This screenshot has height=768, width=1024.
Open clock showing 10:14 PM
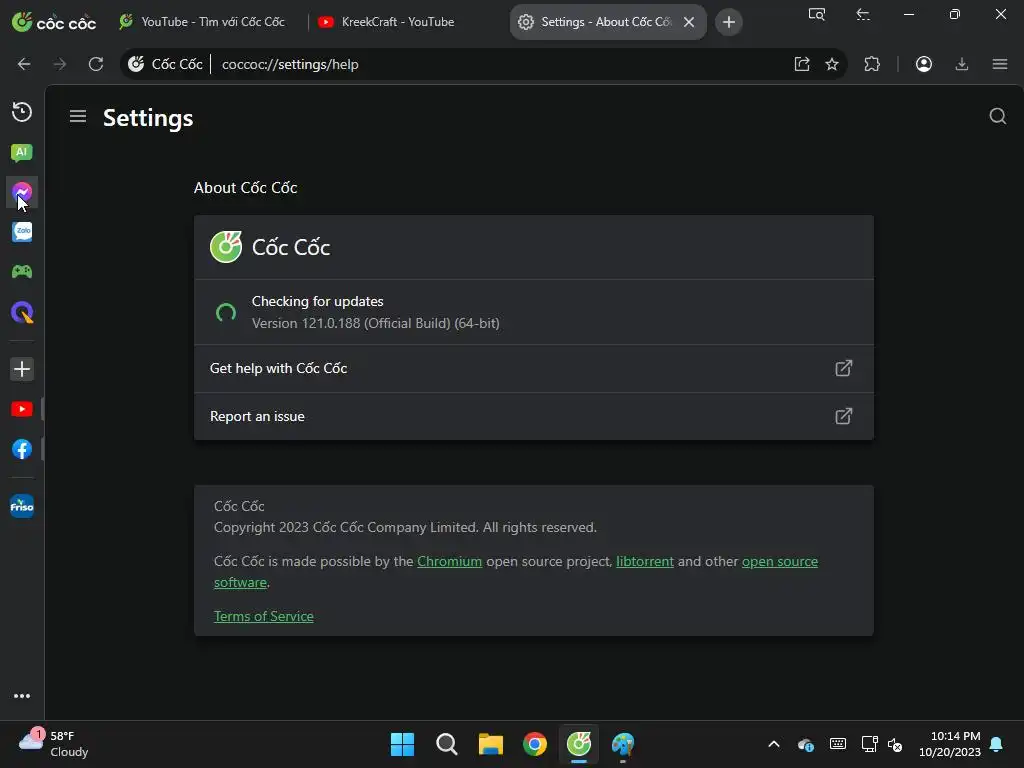pyautogui.click(x=950, y=744)
